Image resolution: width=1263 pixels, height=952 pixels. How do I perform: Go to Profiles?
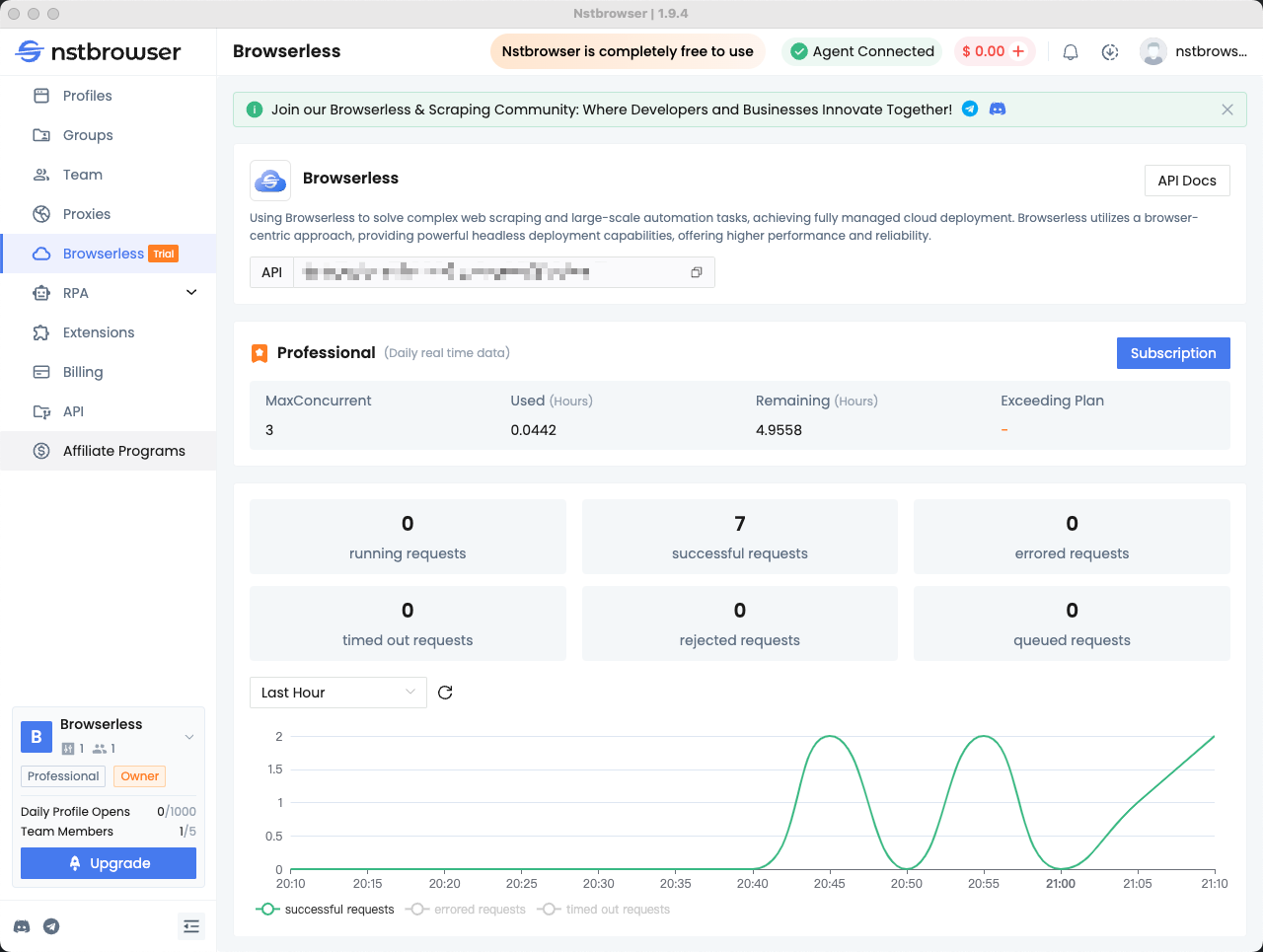(x=109, y=96)
